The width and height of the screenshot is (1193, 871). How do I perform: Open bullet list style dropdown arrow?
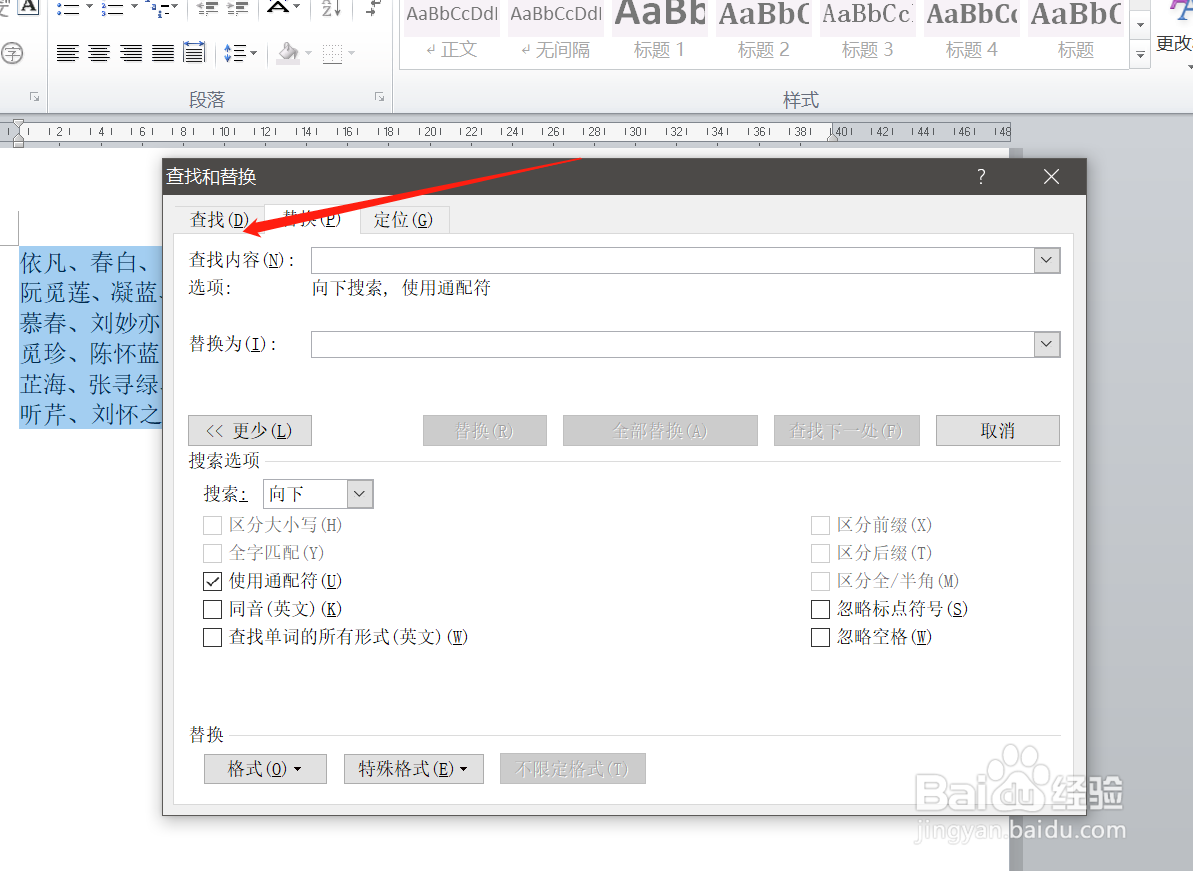[89, 8]
